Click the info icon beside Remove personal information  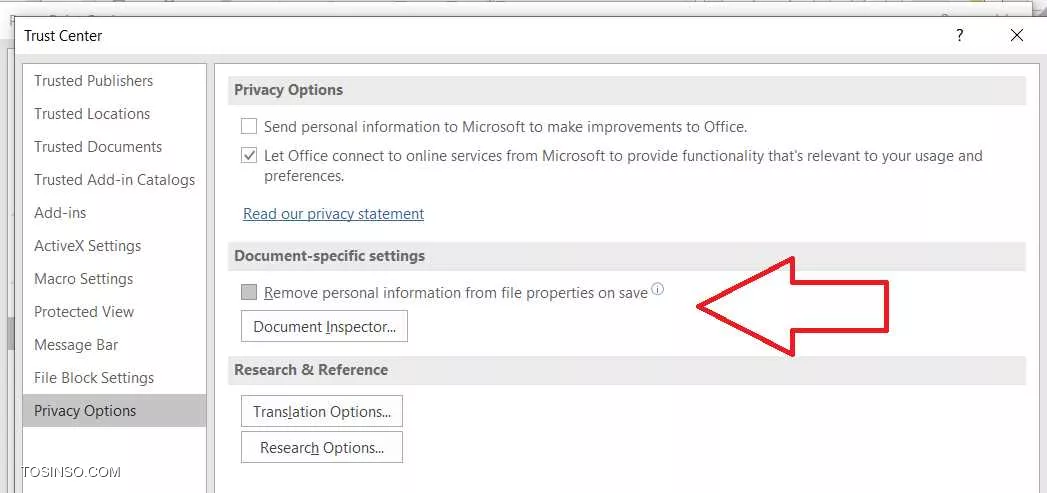[x=658, y=290]
